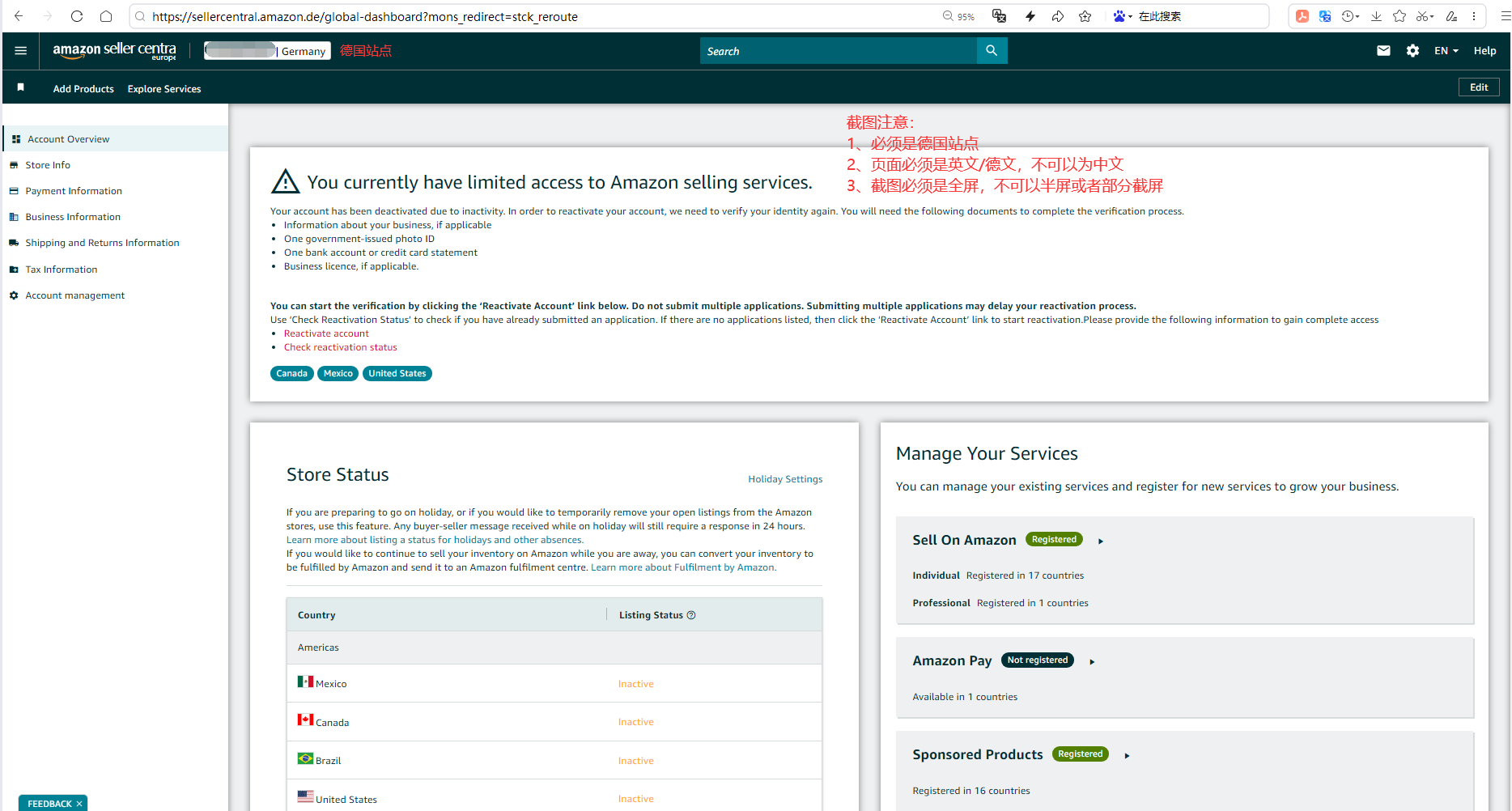Click the Sponsored Products Registered badge
Image resolution: width=1512 pixels, height=811 pixels.
pyautogui.click(x=1080, y=754)
